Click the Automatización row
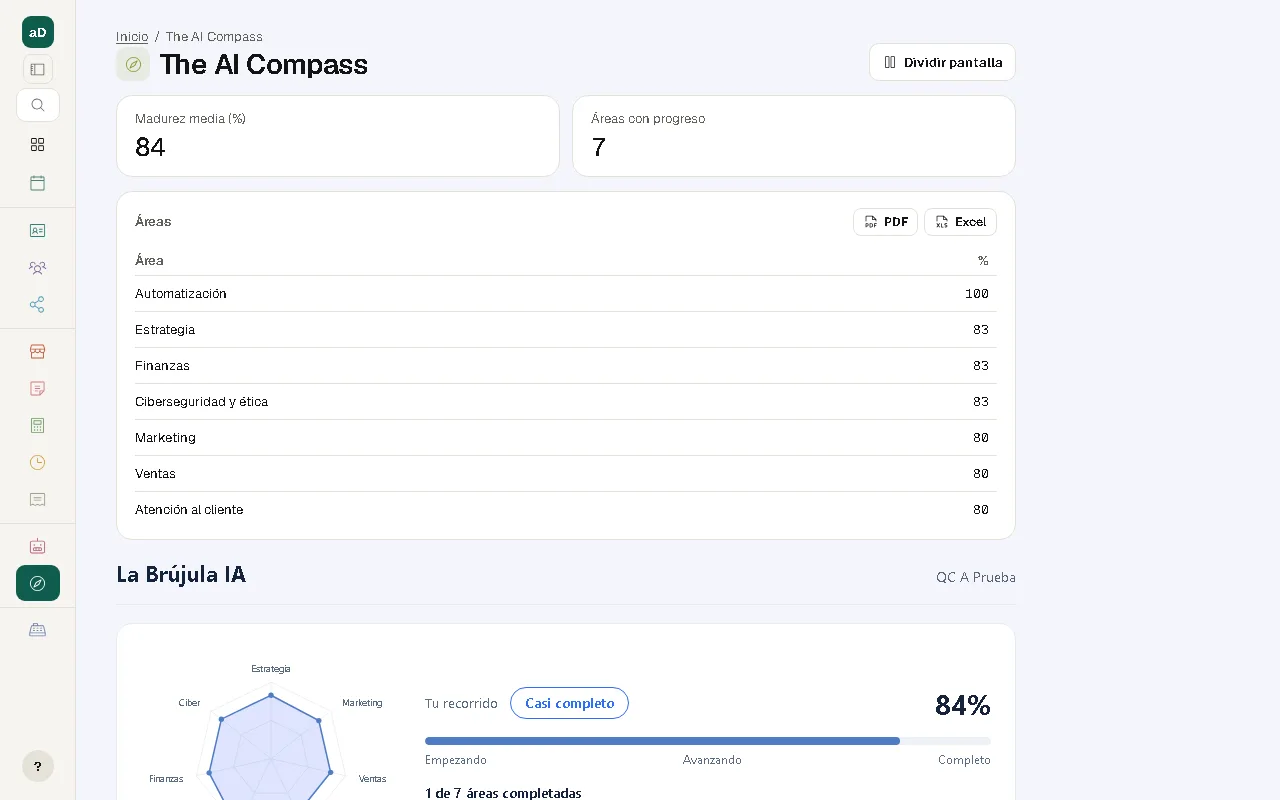 tap(566, 294)
